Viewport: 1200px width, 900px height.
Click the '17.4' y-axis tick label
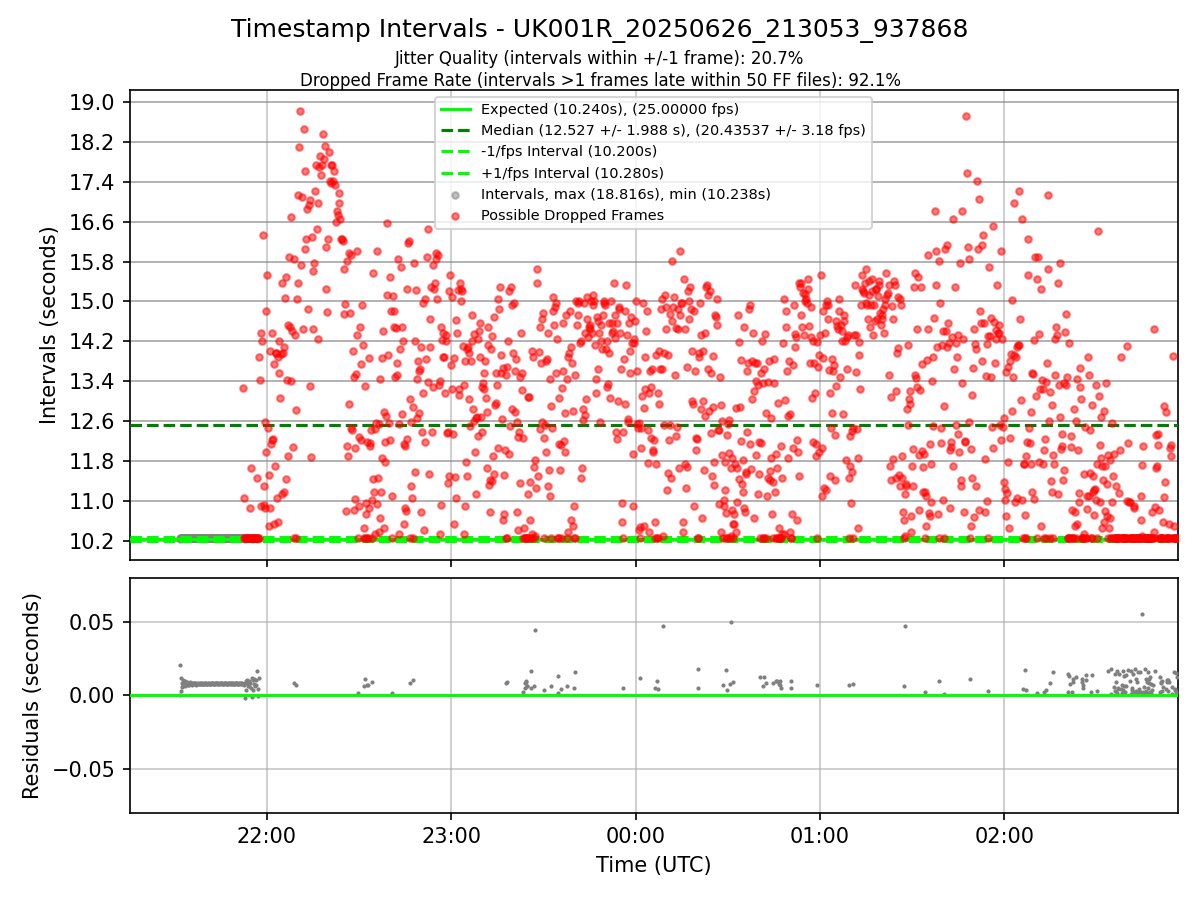94,182
